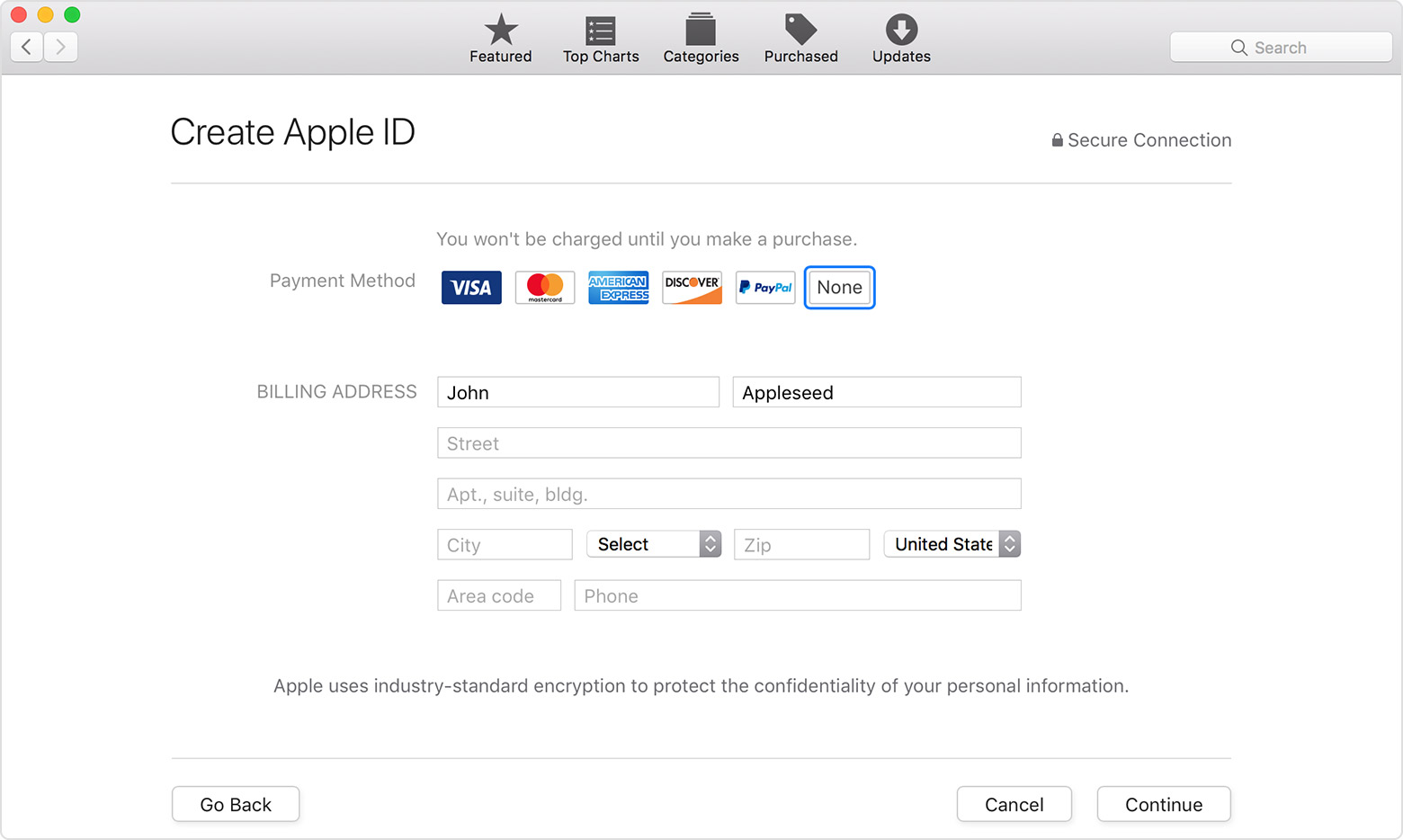Choose Mastercard as payment method
This screenshot has height=840, width=1403.
point(545,288)
